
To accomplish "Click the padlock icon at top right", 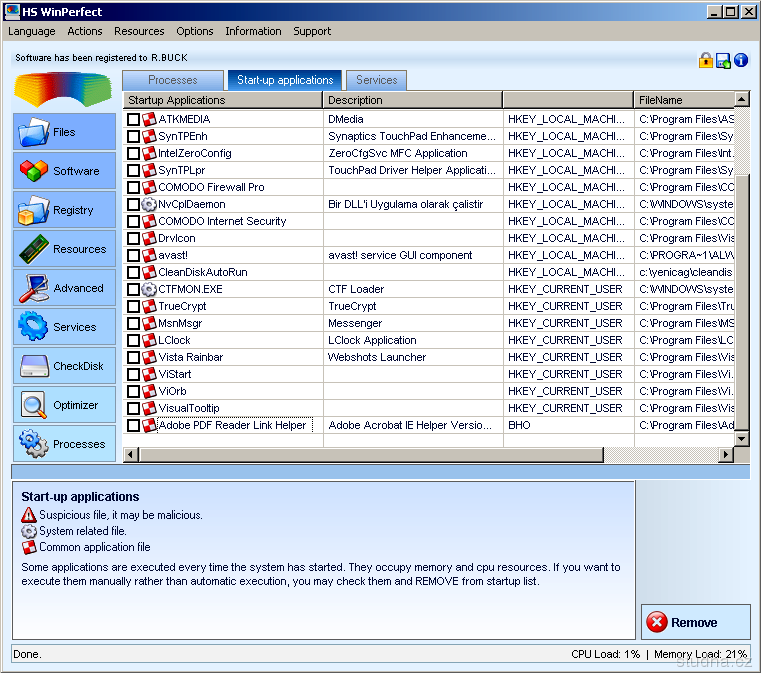I will pyautogui.click(x=706, y=60).
